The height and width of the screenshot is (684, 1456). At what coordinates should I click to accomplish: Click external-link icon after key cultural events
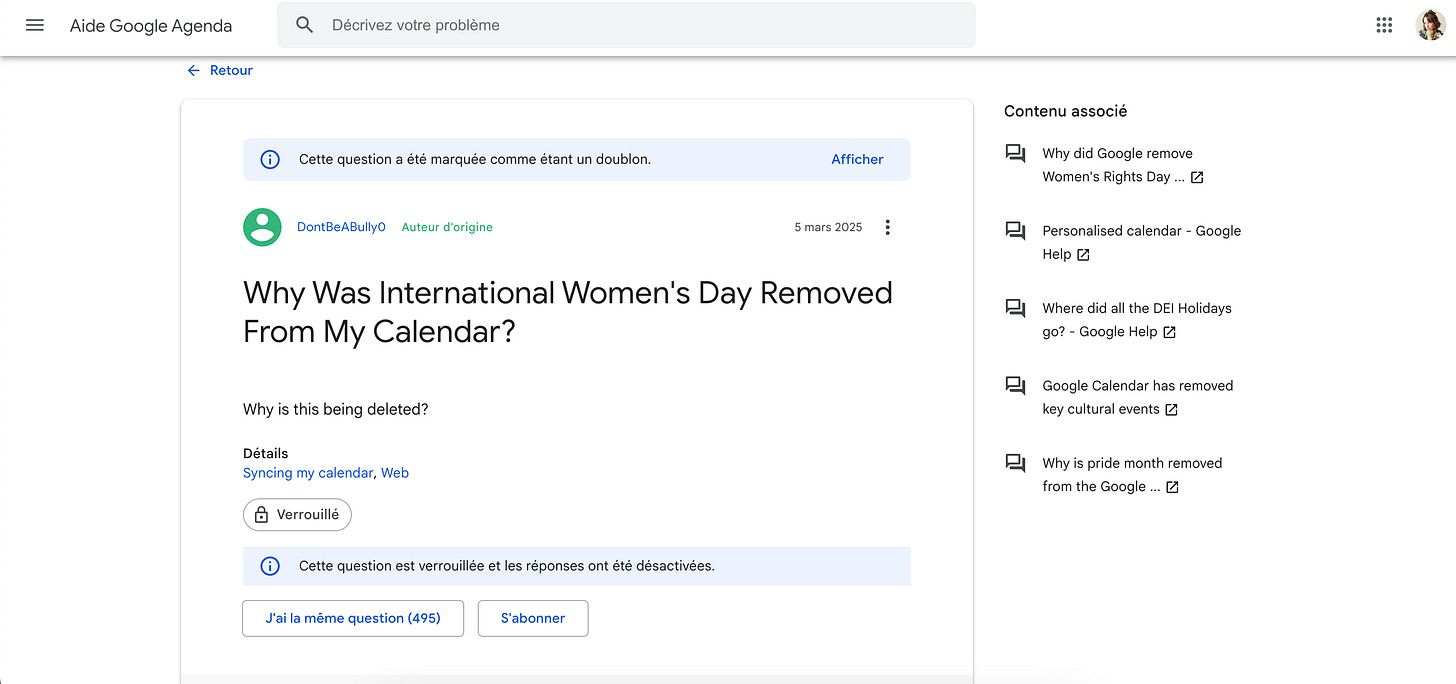pyautogui.click(x=1172, y=409)
